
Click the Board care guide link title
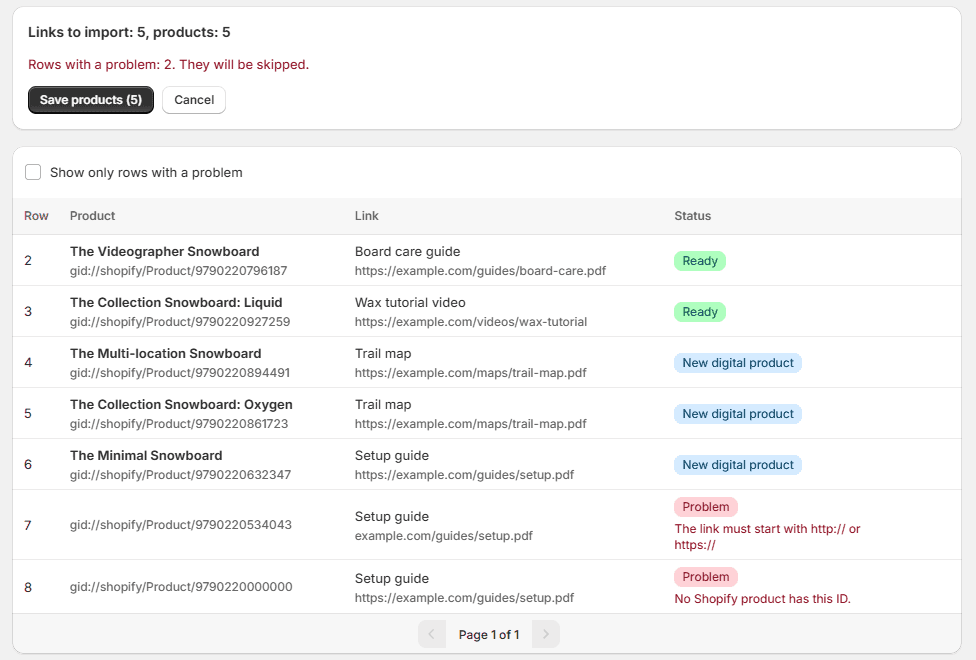(x=408, y=252)
